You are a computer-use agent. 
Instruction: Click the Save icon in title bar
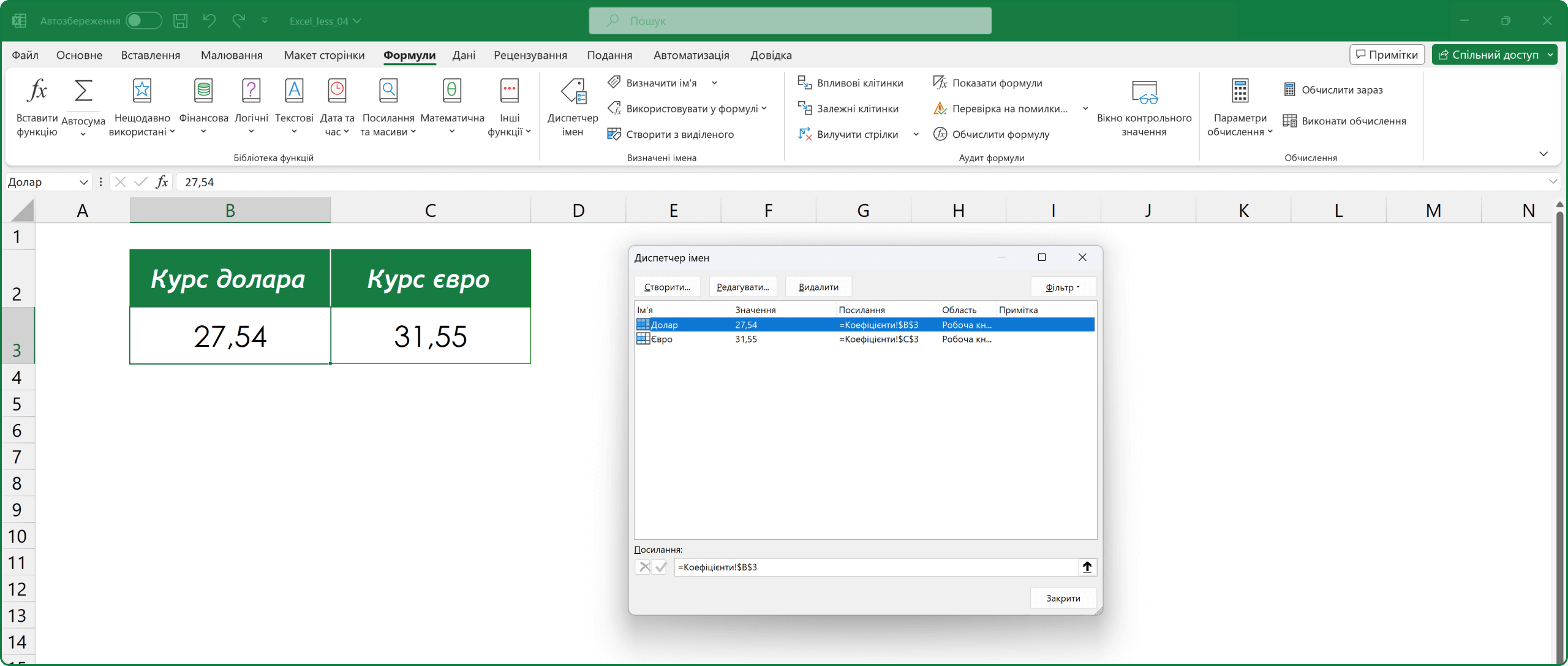click(x=180, y=21)
